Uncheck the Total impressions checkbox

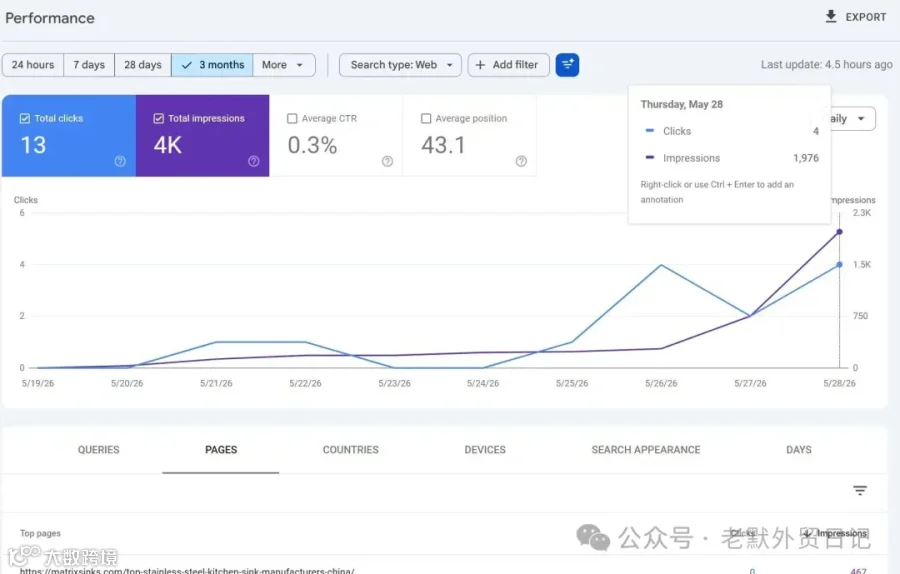(x=158, y=118)
